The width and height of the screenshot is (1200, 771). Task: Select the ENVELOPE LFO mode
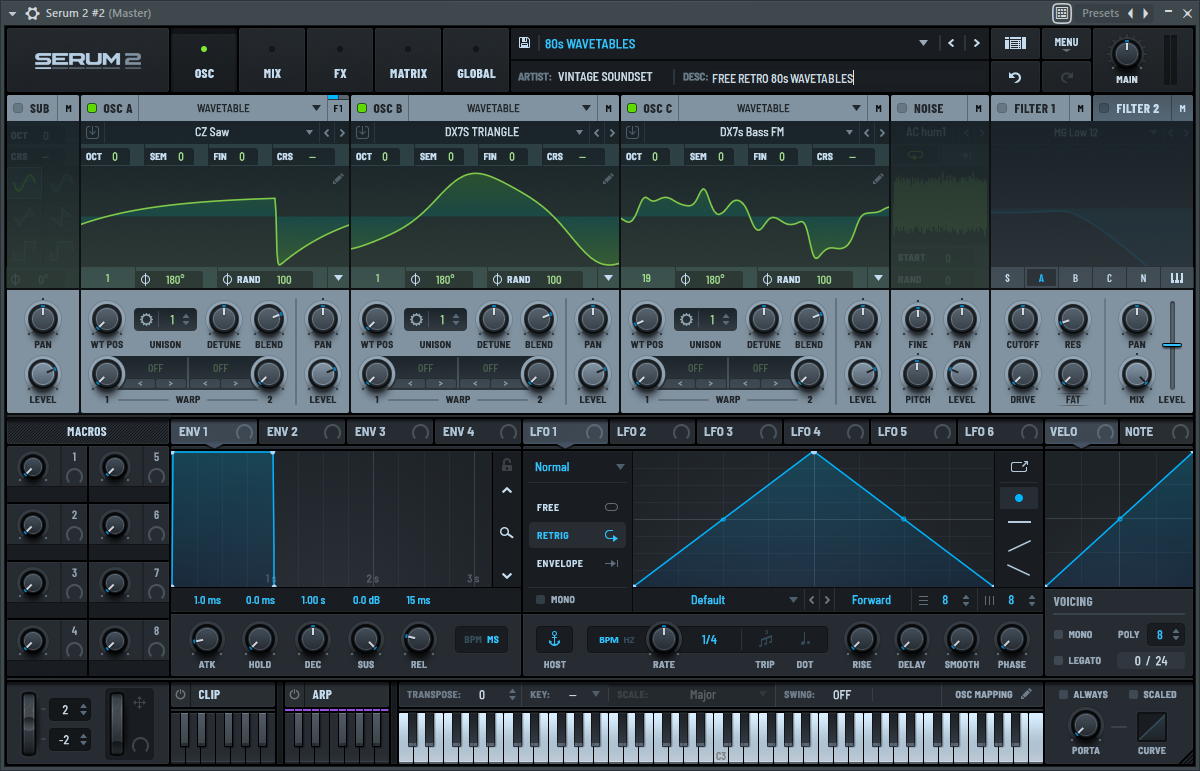tap(577, 563)
